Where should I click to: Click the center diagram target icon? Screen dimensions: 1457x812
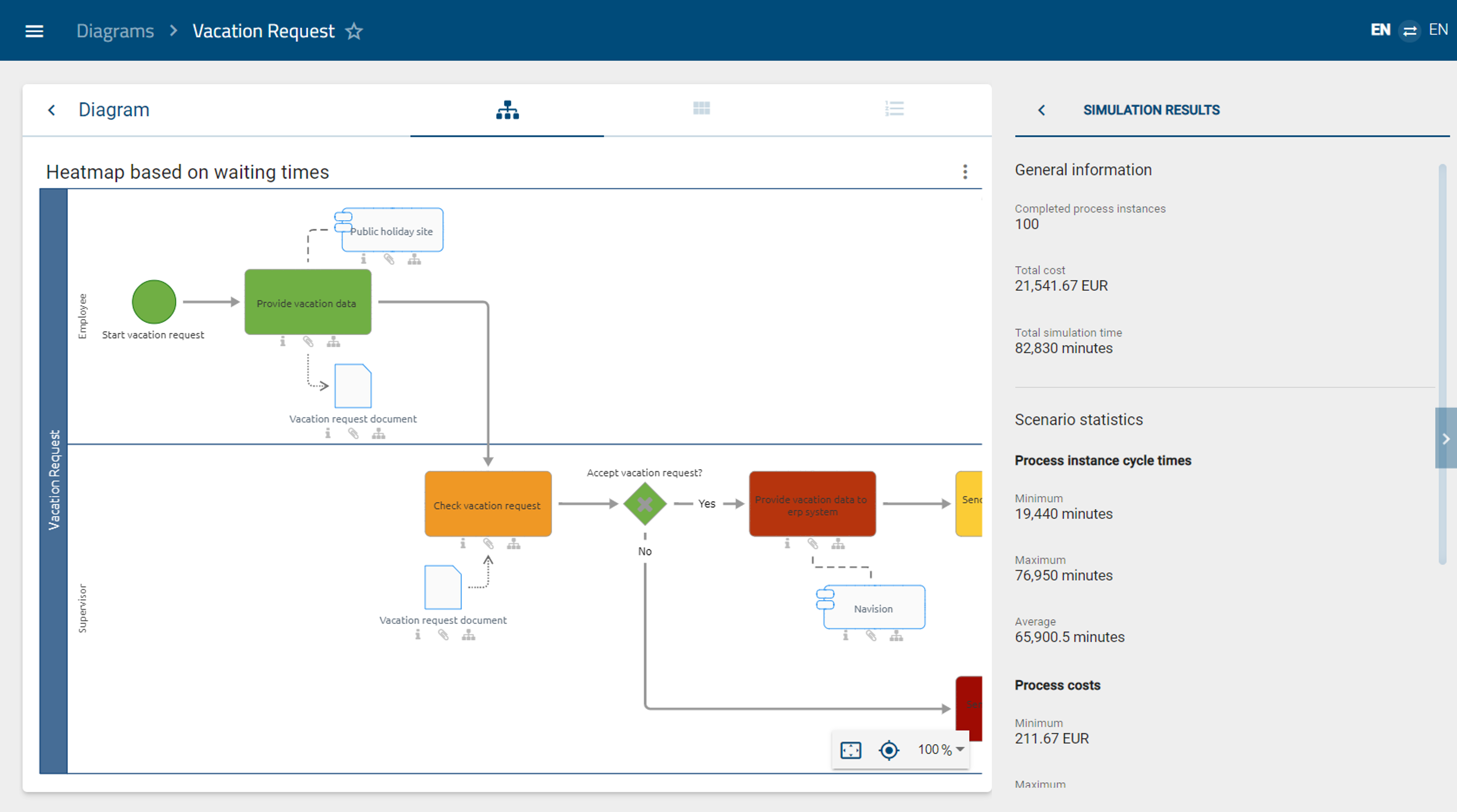(888, 750)
